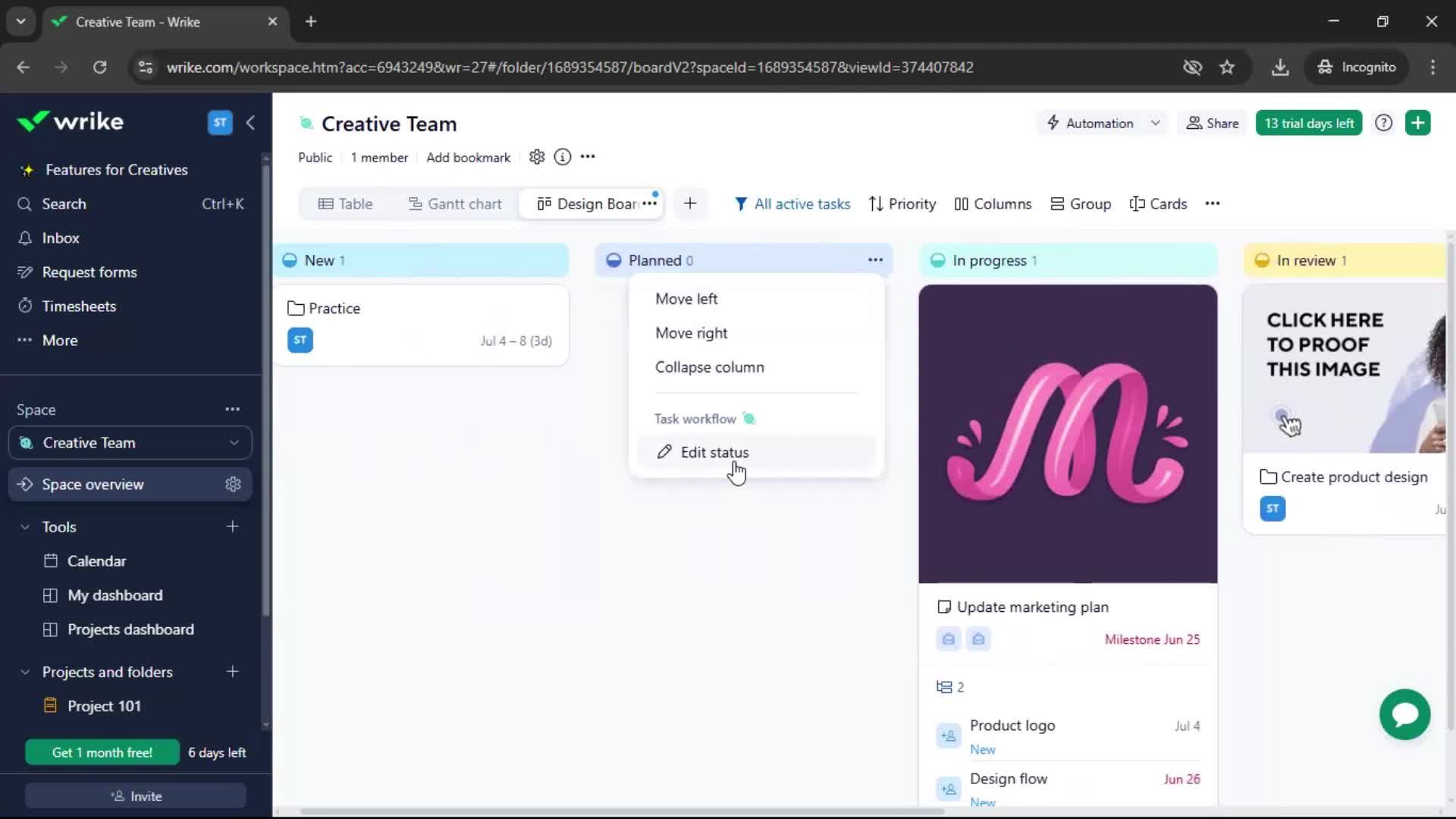This screenshot has height=819, width=1456.
Task: Show Creative Team info icon
Action: pos(563,157)
